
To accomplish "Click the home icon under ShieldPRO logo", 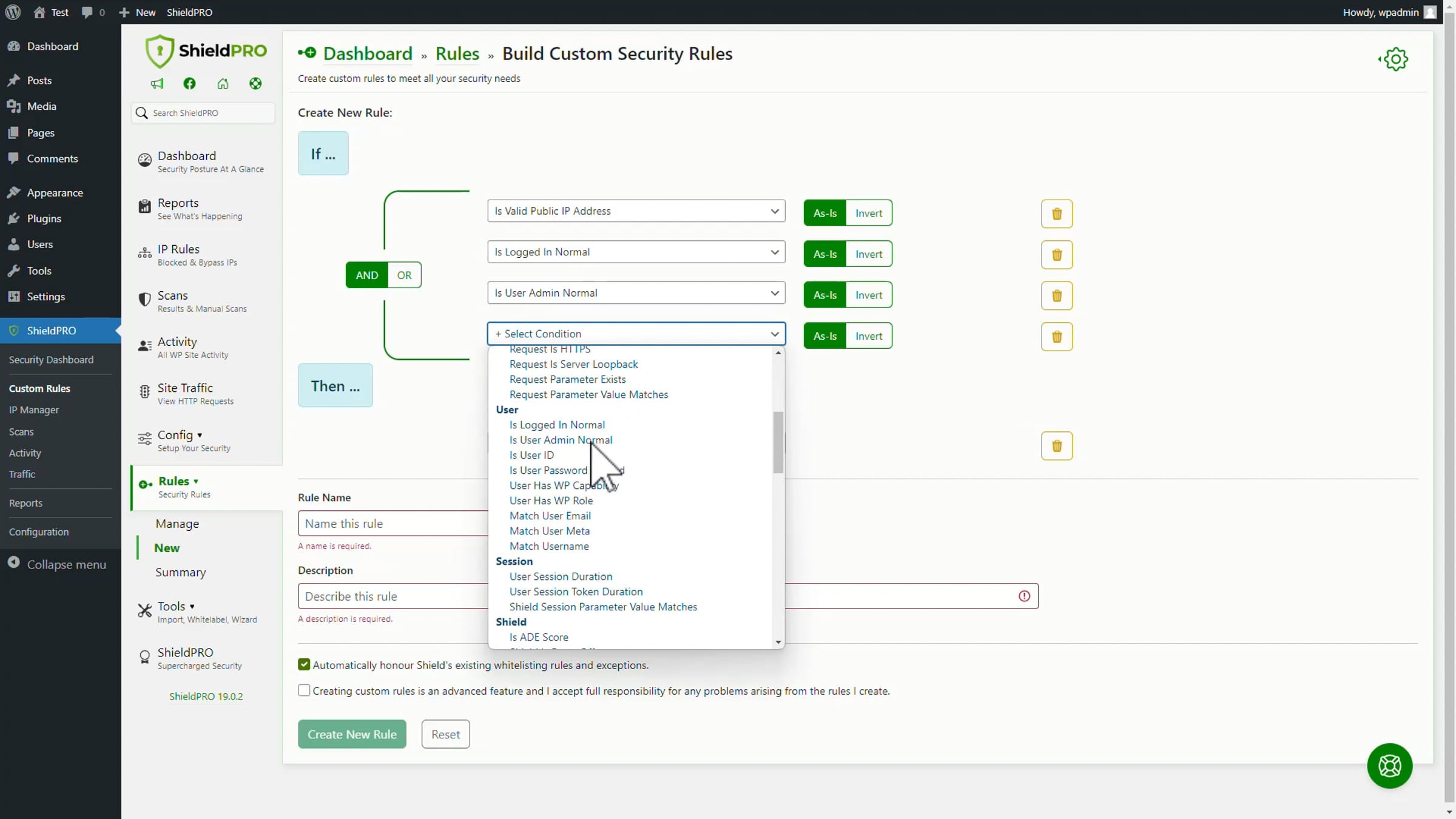I will click(x=223, y=84).
